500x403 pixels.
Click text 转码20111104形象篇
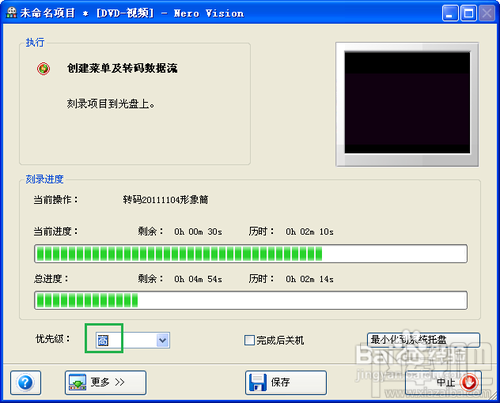[166, 200]
